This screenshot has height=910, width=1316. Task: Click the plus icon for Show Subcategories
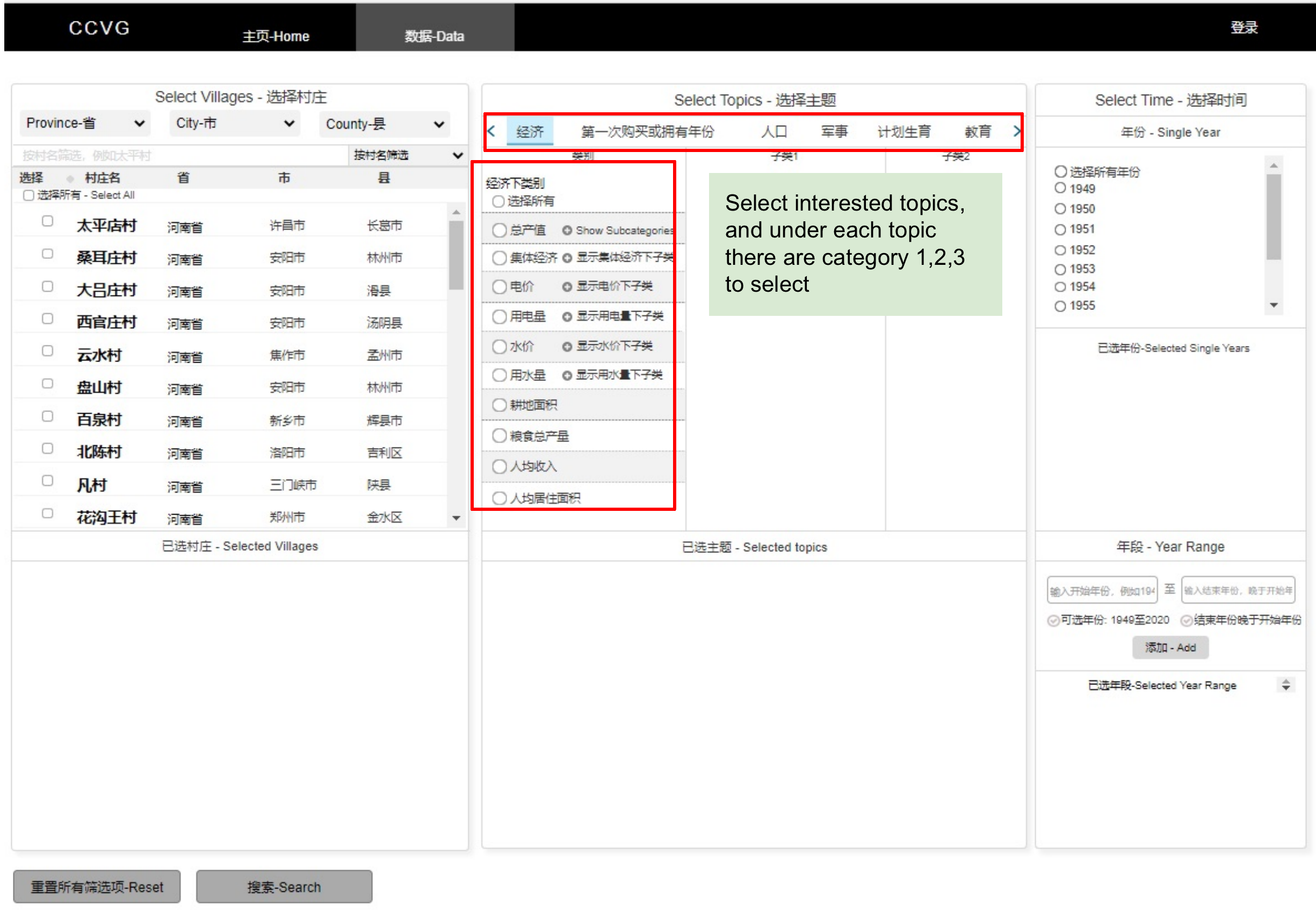coord(567,230)
